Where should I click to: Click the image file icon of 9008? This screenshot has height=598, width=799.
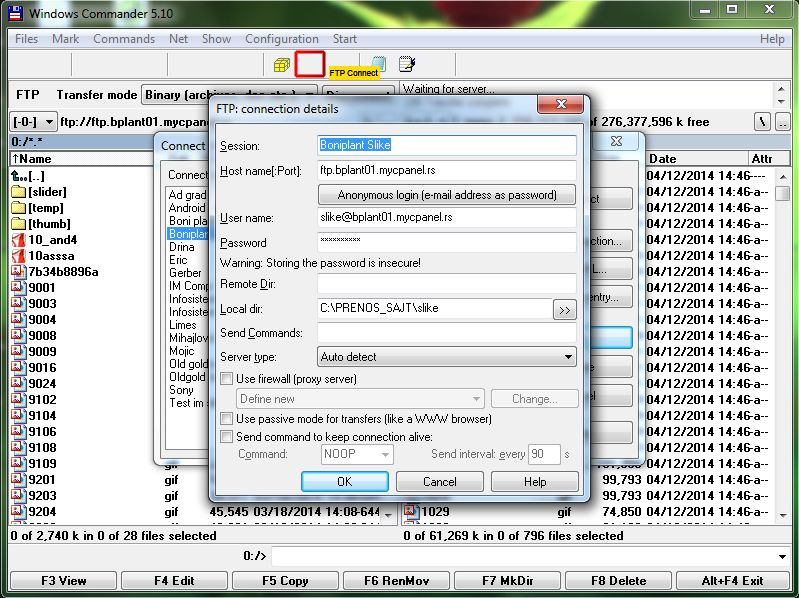(x=18, y=336)
